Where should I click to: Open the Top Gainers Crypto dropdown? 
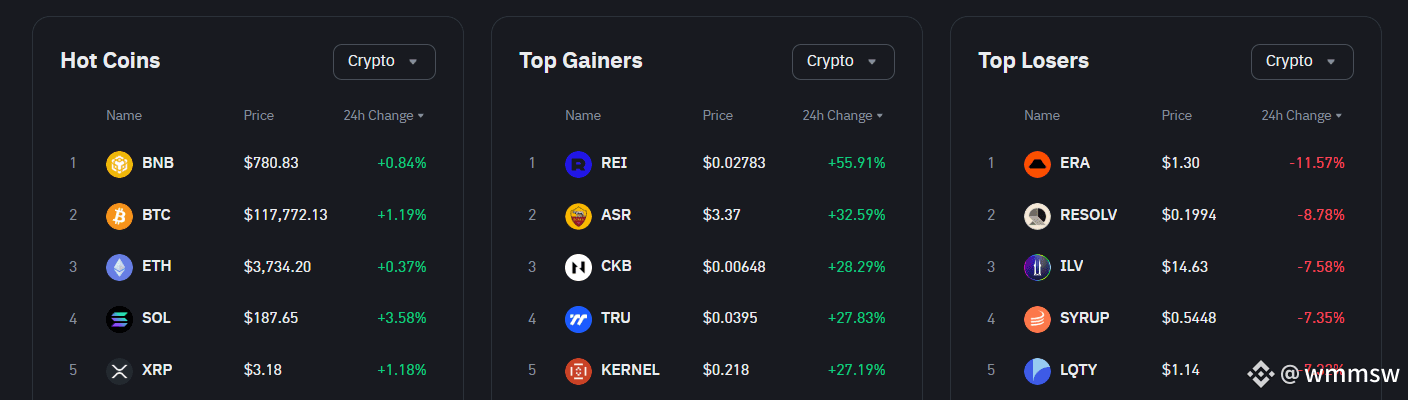[843, 62]
